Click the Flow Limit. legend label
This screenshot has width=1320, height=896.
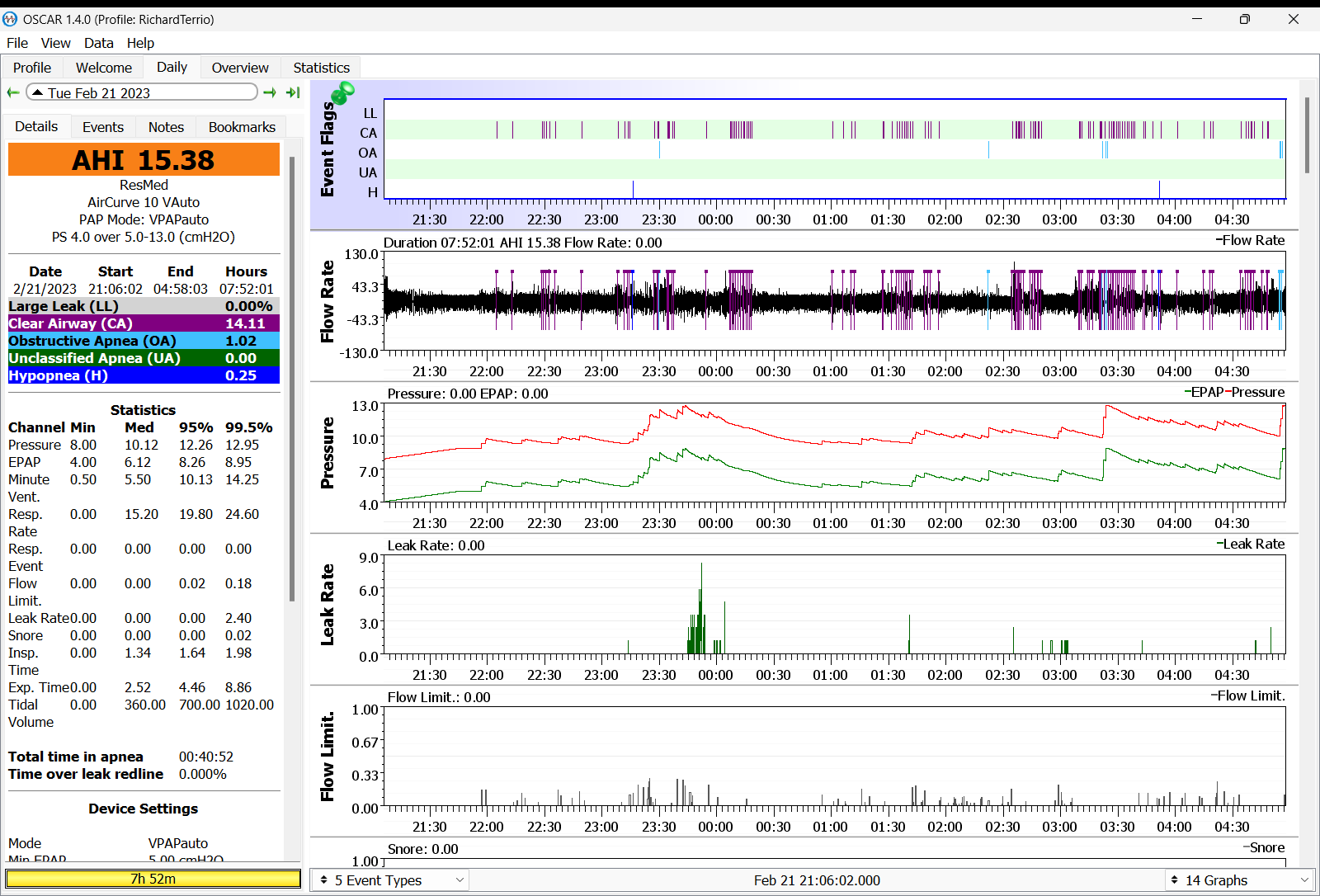pyautogui.click(x=1248, y=696)
